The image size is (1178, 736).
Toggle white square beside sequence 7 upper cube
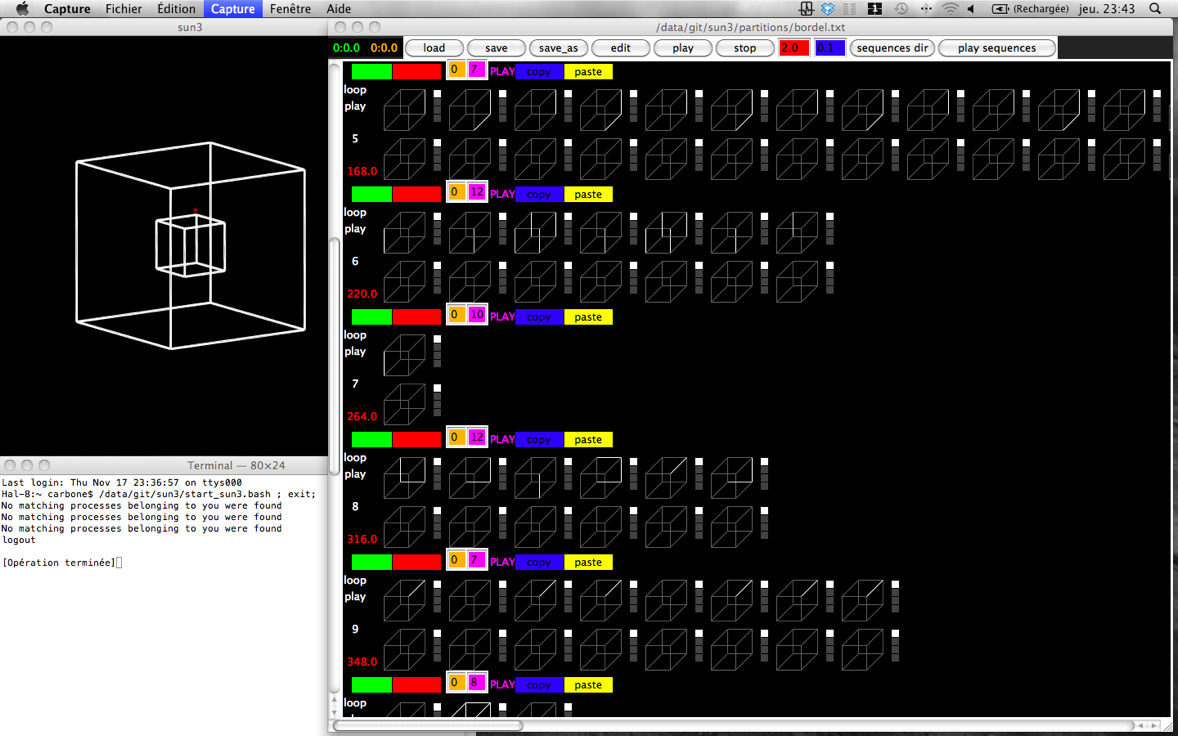point(437,339)
